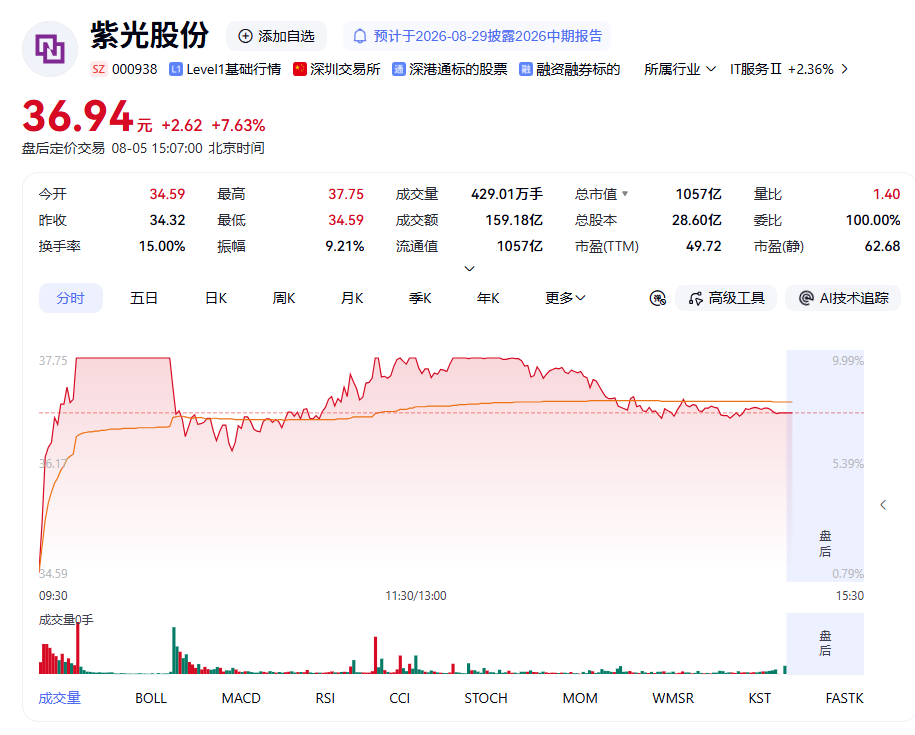Click the 28.60亿 总股本 value
Screen dimensions: 915x735
click(696, 220)
